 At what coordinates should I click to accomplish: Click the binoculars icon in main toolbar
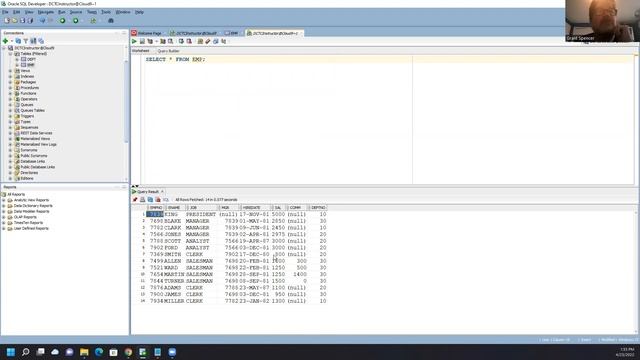(x=111, y=20)
